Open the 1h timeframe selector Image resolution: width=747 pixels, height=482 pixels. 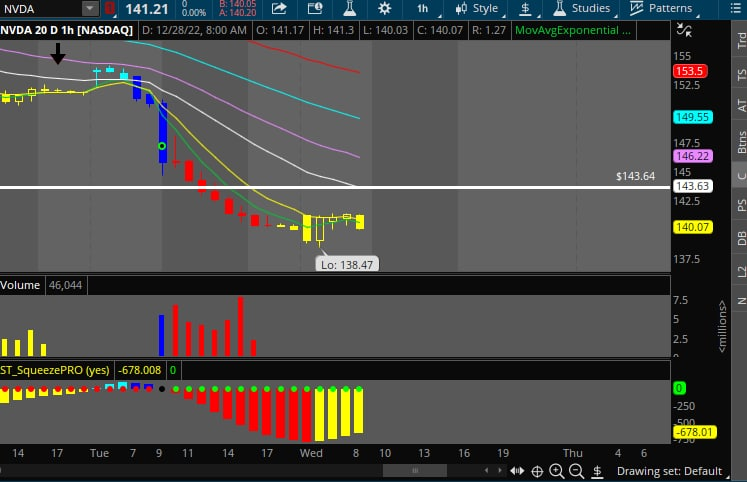[x=423, y=9]
